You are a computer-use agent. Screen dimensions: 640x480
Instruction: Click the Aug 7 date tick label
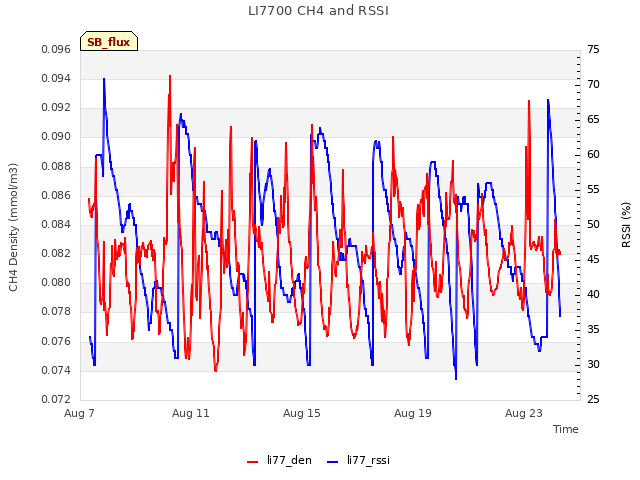click(x=79, y=413)
